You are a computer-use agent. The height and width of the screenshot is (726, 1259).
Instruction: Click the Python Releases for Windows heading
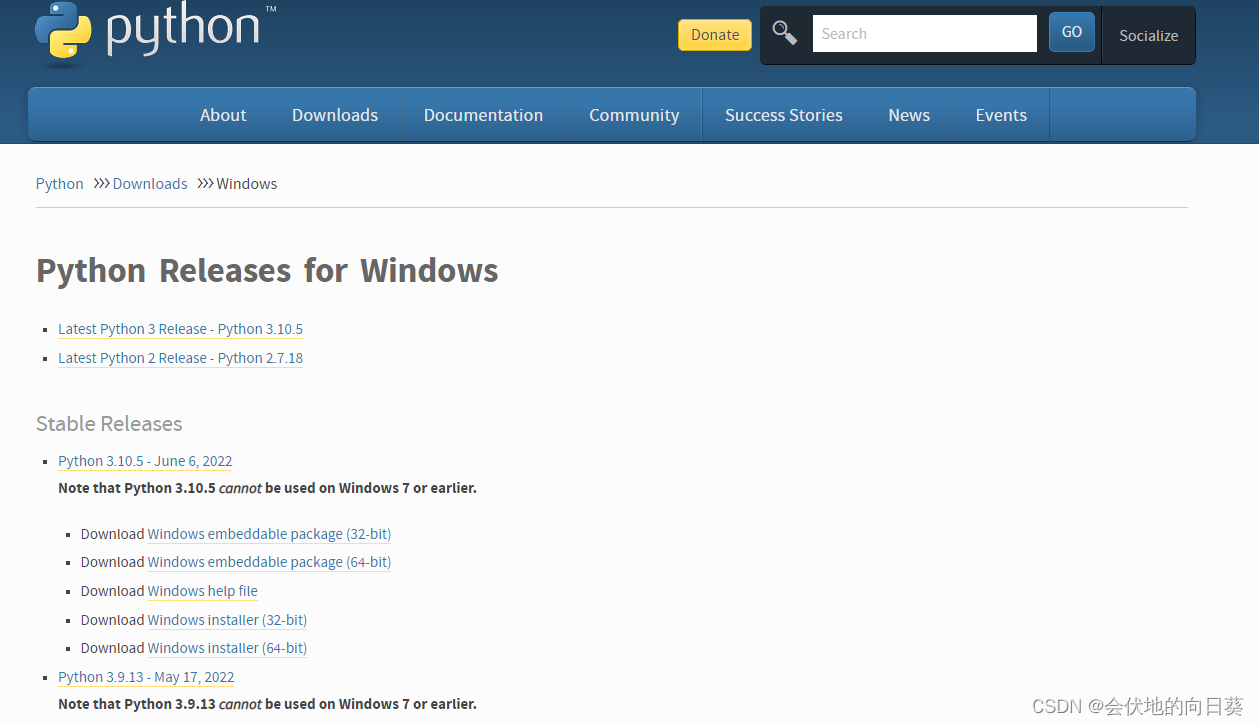point(267,271)
